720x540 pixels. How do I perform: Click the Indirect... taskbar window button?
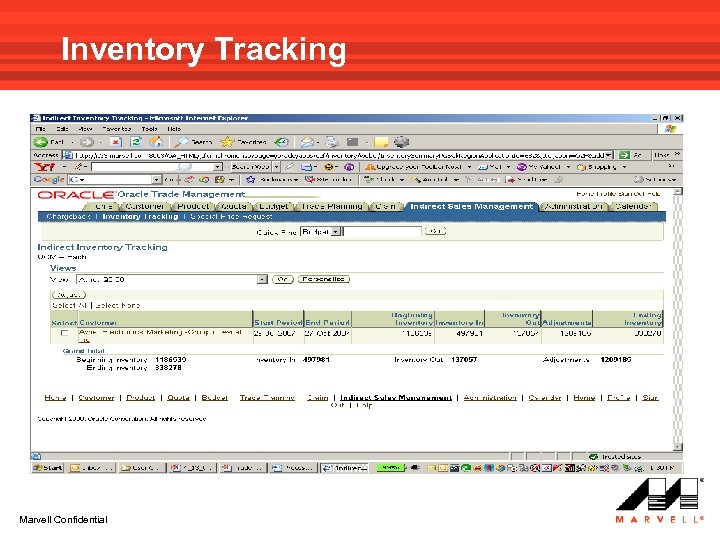point(344,468)
